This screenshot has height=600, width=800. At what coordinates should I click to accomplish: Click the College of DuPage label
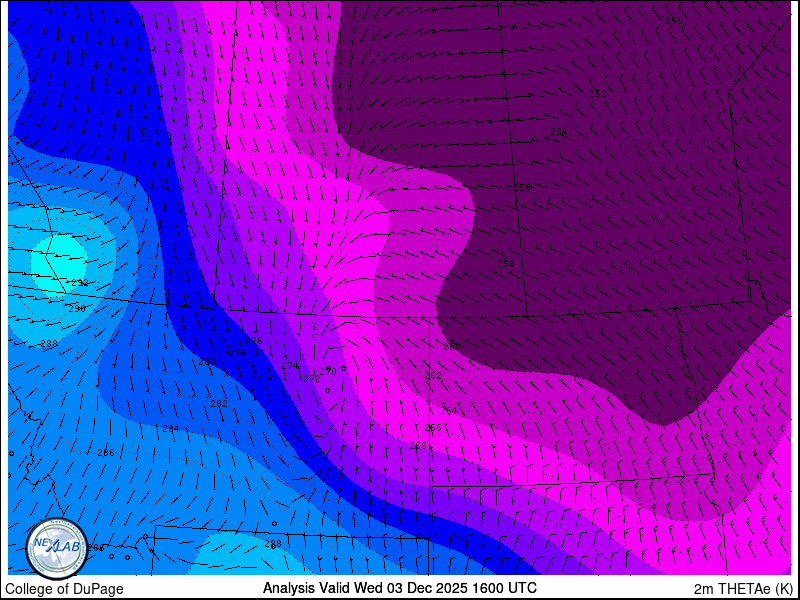click(65, 589)
